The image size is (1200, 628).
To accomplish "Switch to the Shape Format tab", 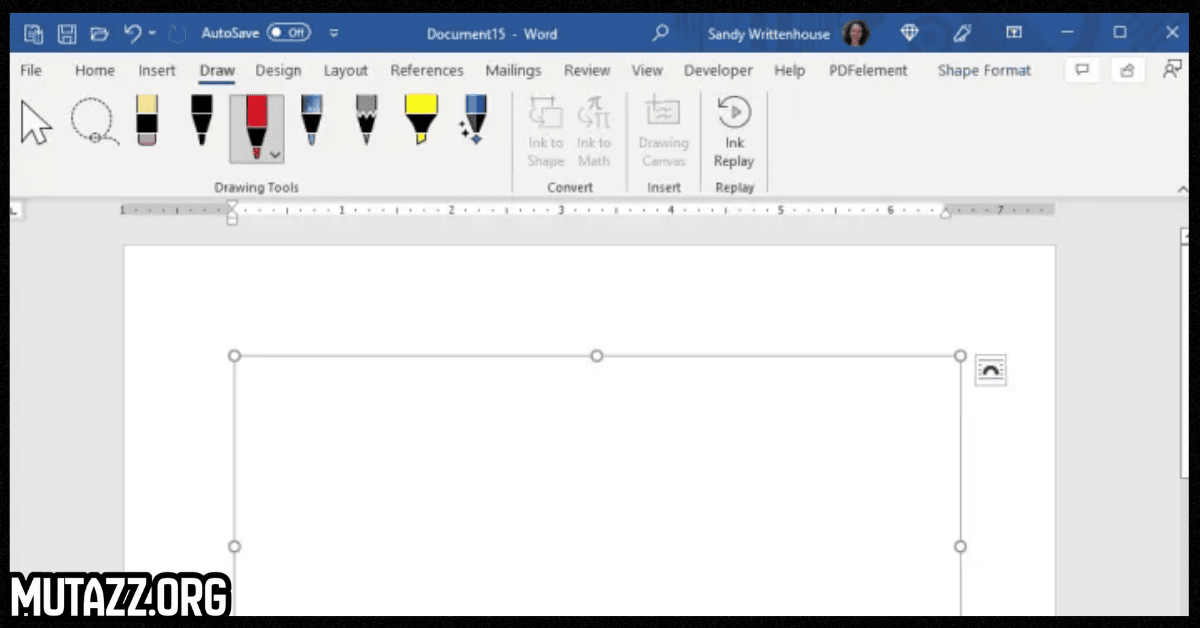I will [x=983, y=70].
